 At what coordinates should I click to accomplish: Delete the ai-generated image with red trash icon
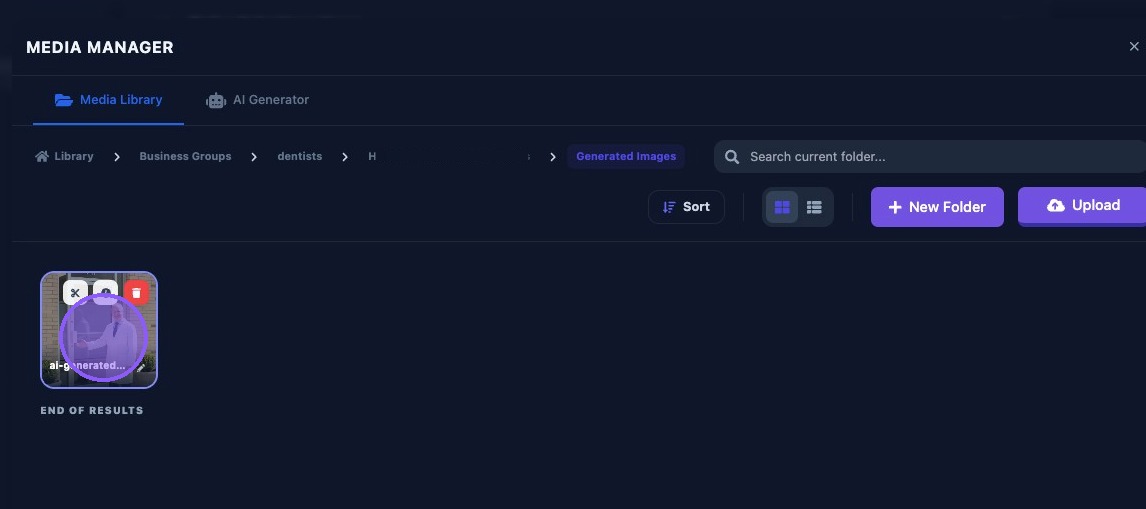coord(137,293)
